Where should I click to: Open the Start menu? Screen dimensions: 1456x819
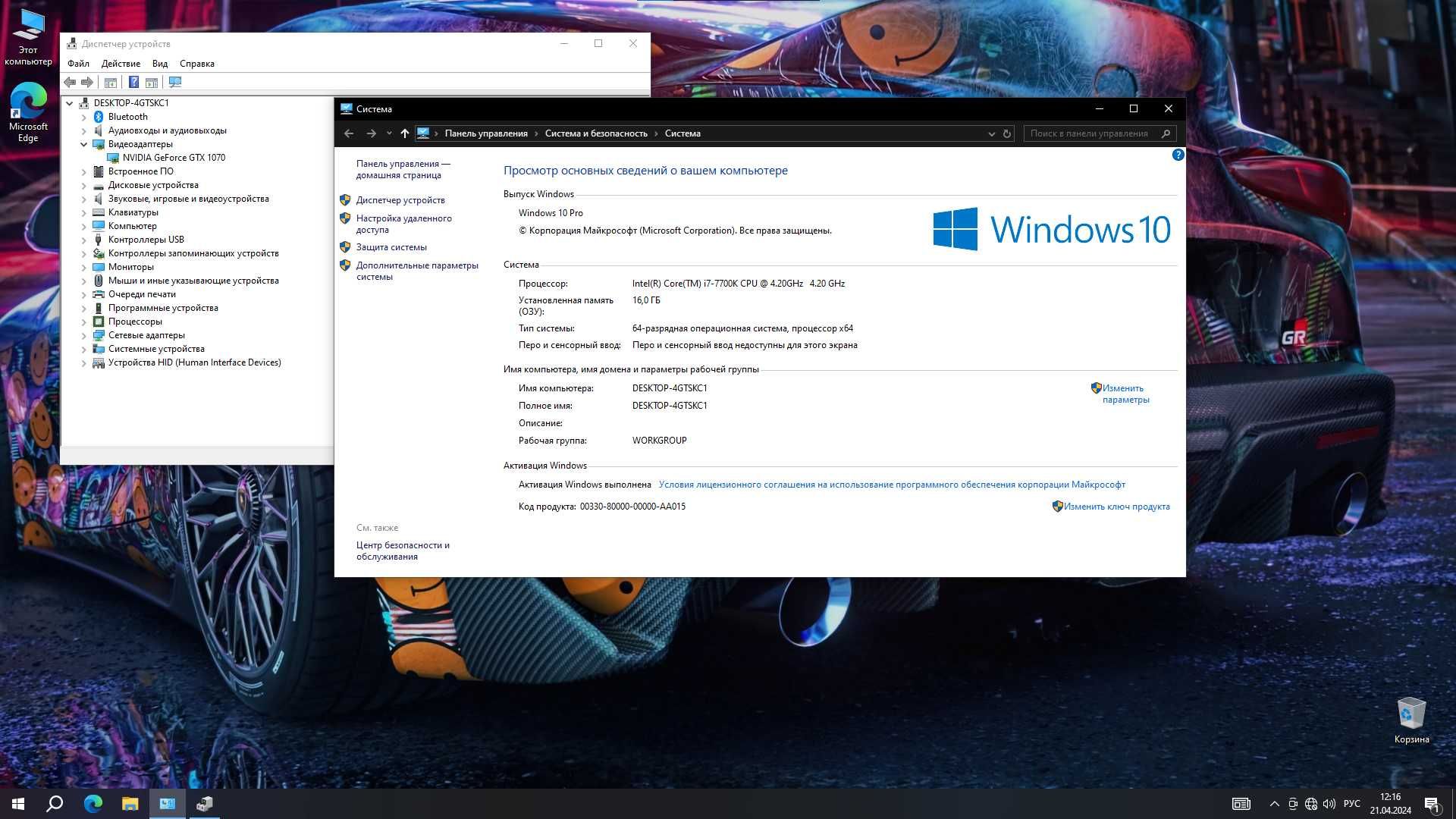[x=18, y=804]
